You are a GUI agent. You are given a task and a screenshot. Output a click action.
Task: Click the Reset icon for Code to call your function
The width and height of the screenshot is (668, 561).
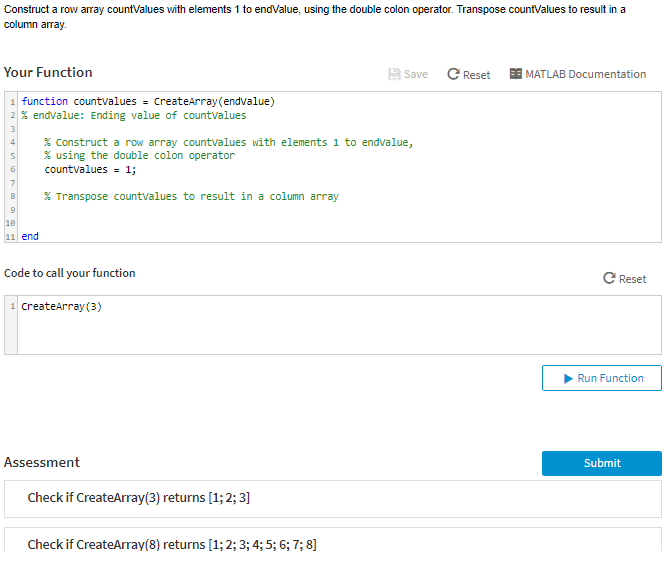click(x=609, y=278)
